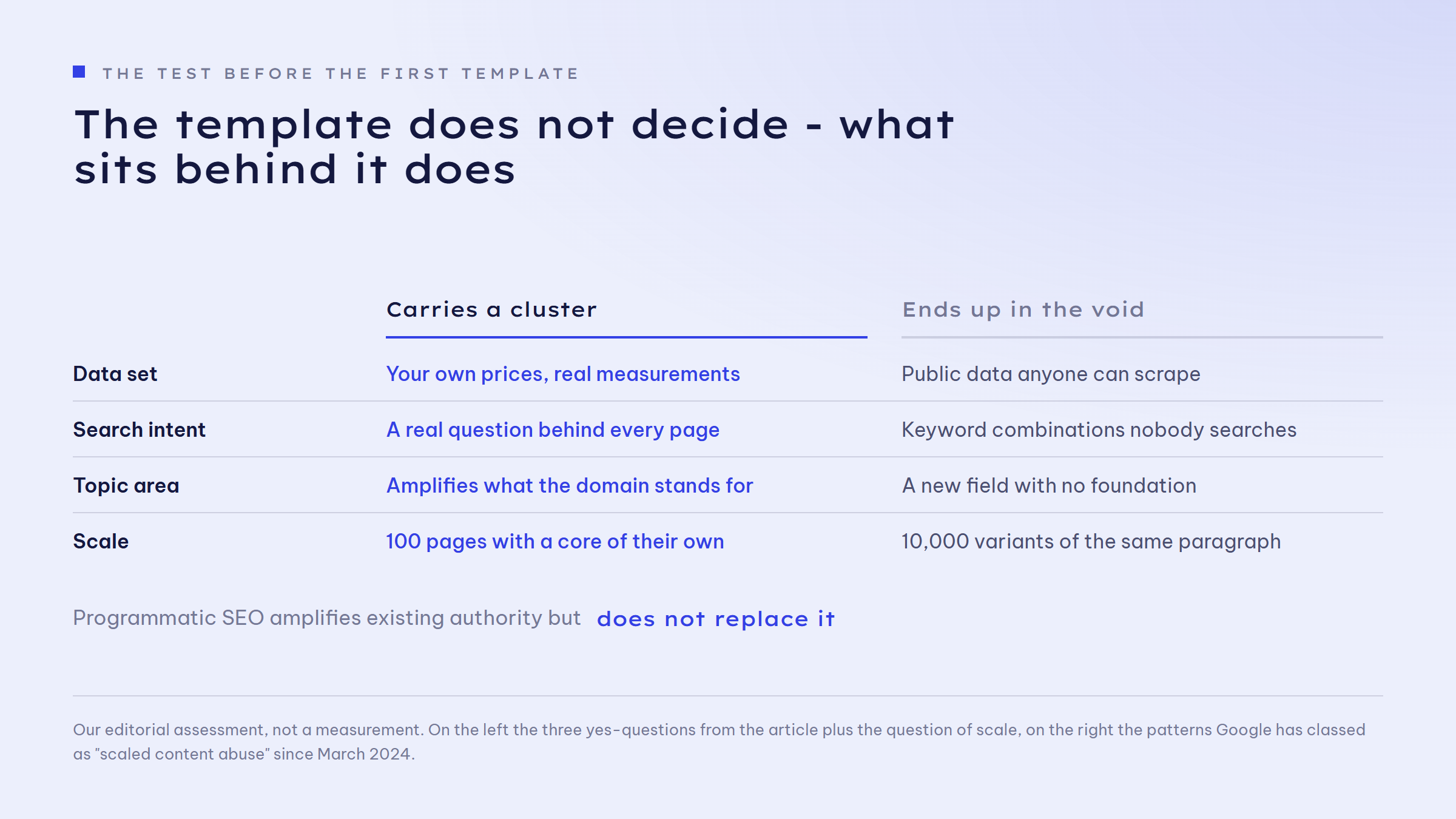Click the highlighted 'does not replace it' phrase
This screenshot has height=819, width=1456.
(716, 619)
